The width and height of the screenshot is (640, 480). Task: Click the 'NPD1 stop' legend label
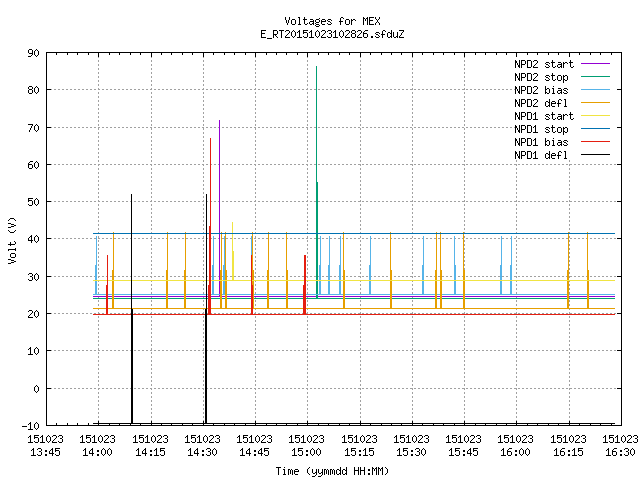(x=541, y=129)
